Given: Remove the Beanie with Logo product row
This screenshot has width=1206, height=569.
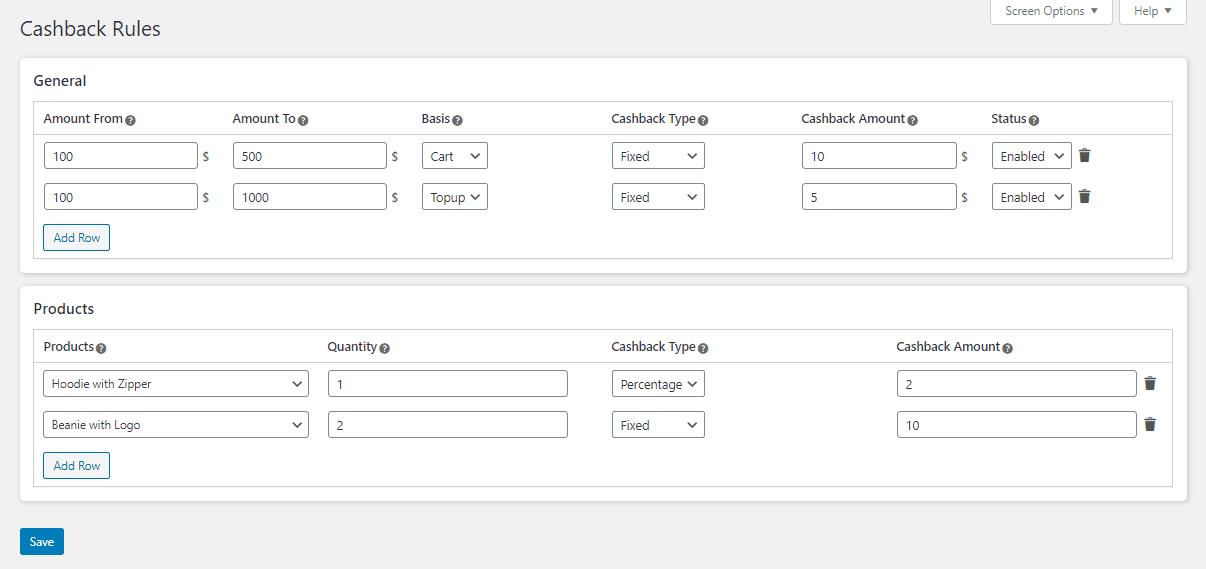Looking at the screenshot, I should click(x=1150, y=424).
